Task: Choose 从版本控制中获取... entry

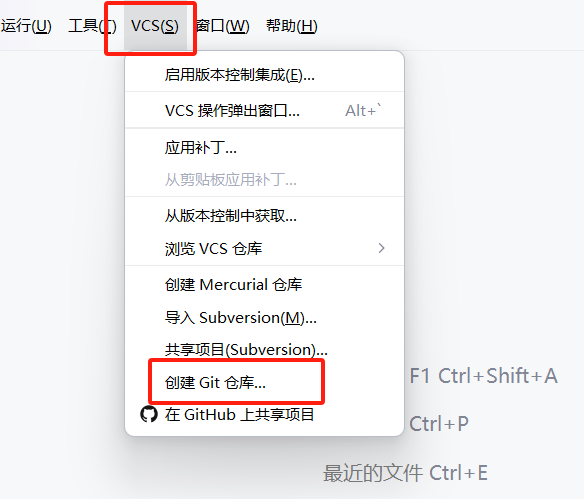Action: point(264,216)
